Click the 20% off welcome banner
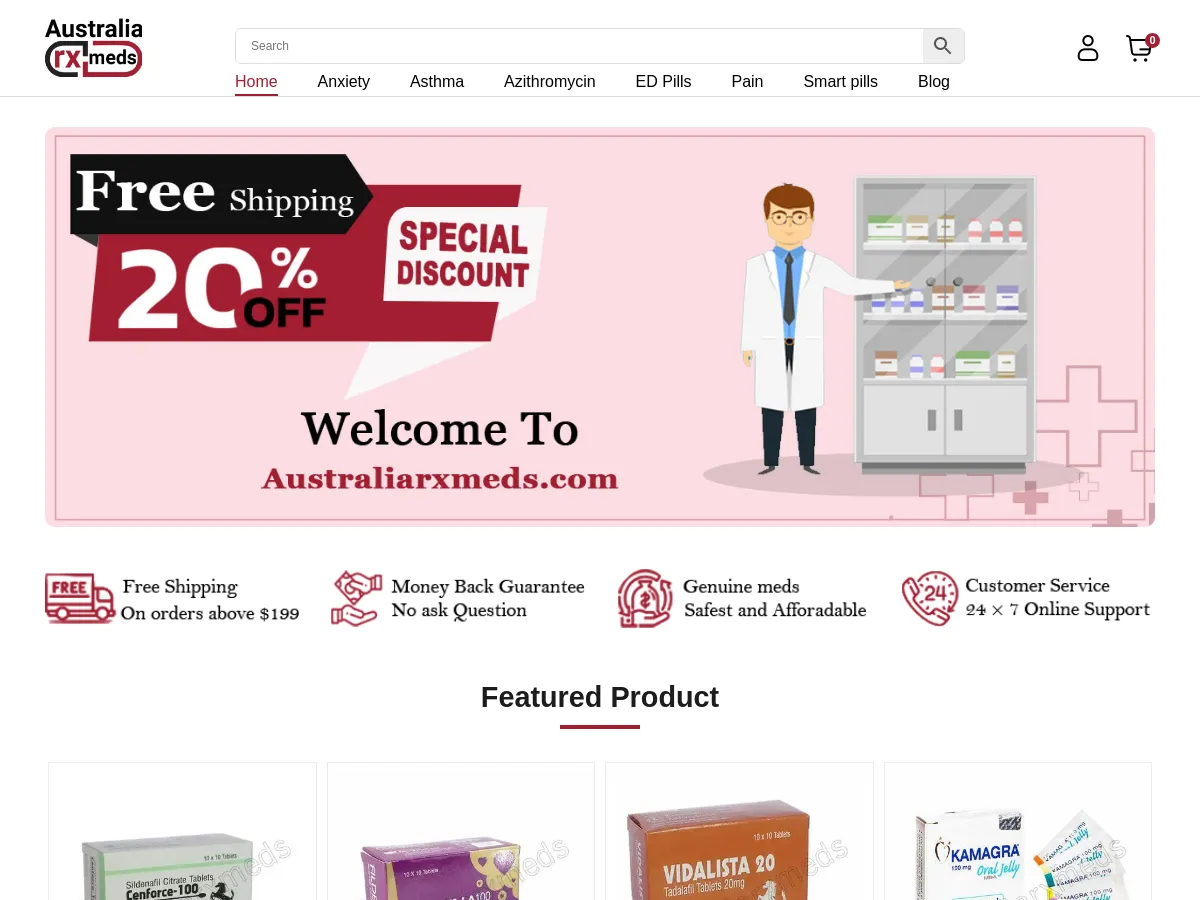The image size is (1200, 900). [x=600, y=327]
